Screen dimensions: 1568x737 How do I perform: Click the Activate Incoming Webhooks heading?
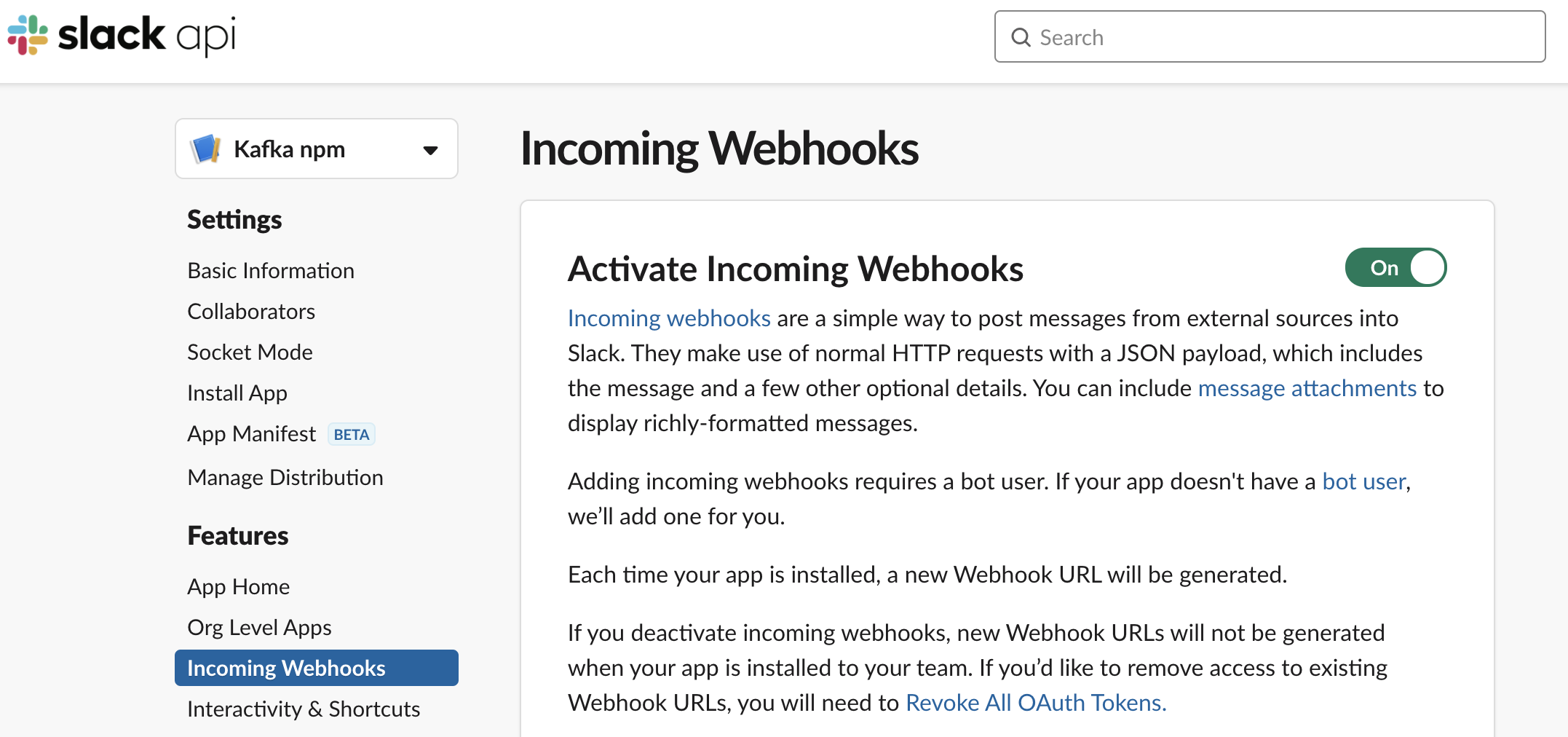(x=796, y=269)
